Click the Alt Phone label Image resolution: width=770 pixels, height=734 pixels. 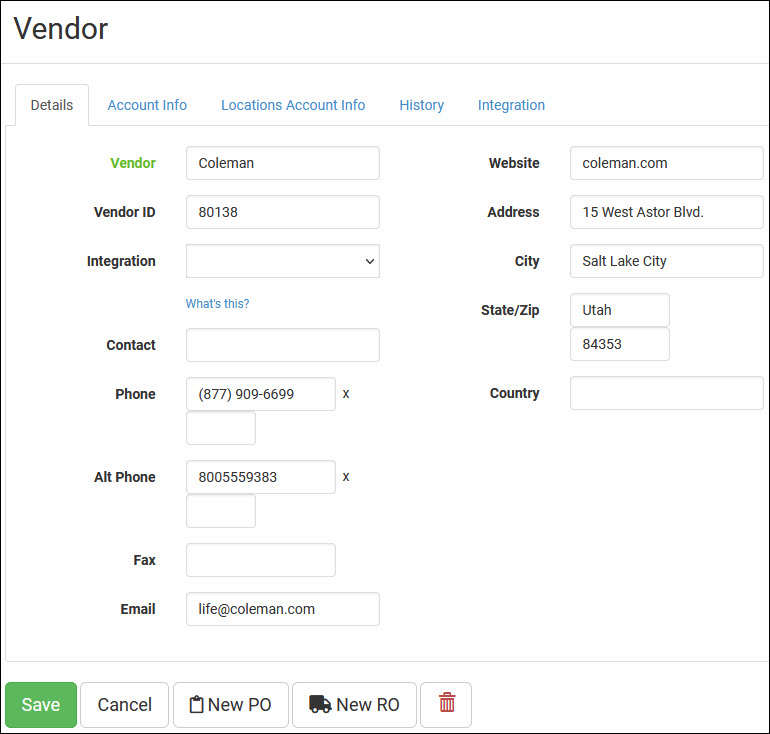(124, 477)
